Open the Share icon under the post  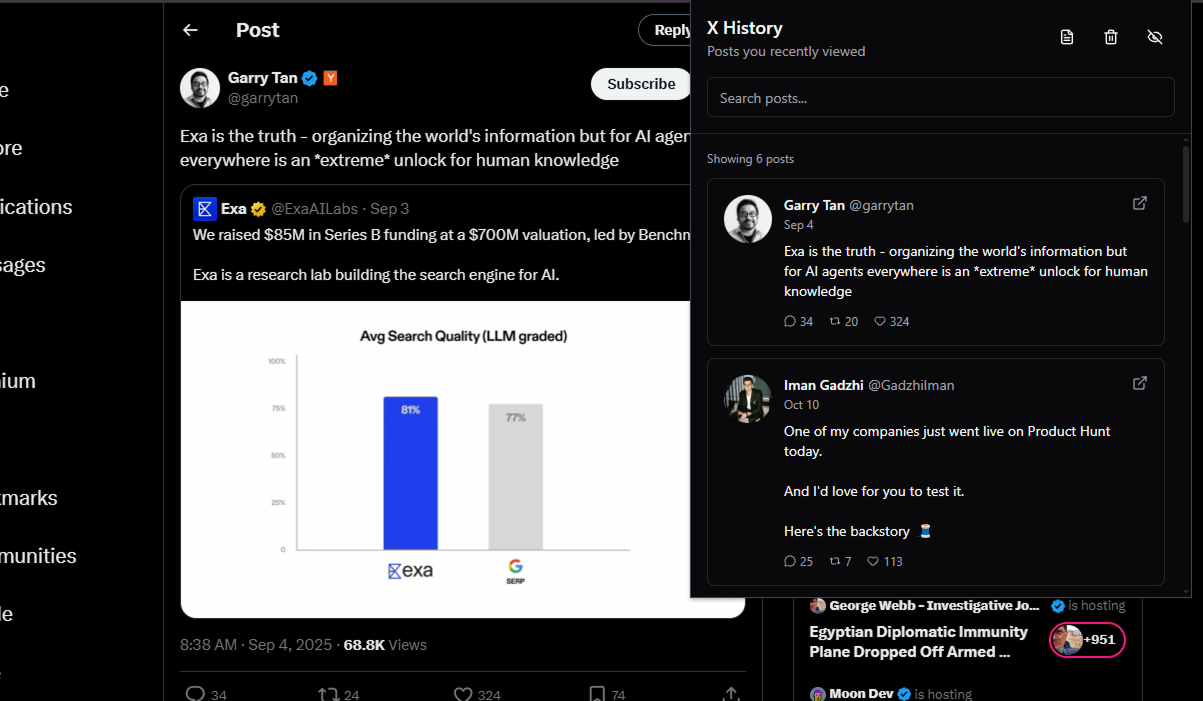[731, 693]
